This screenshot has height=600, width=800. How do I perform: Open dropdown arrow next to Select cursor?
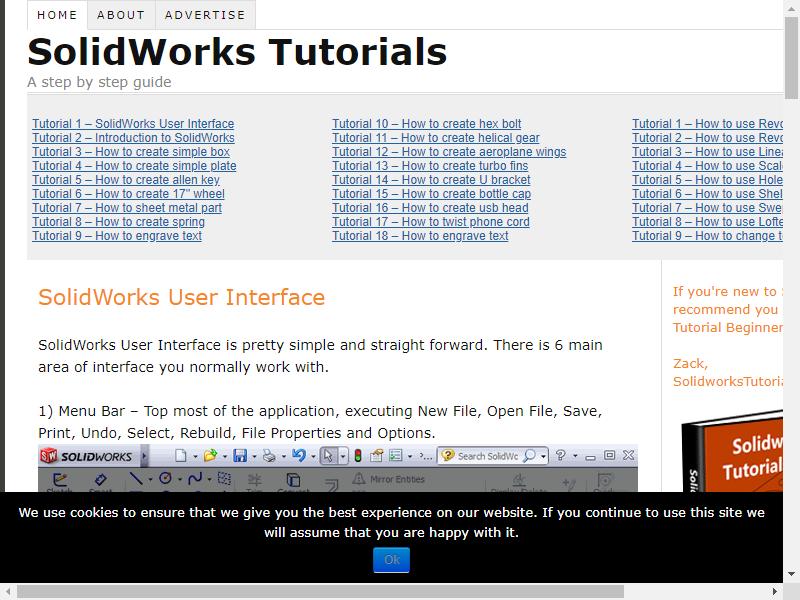(x=343, y=456)
